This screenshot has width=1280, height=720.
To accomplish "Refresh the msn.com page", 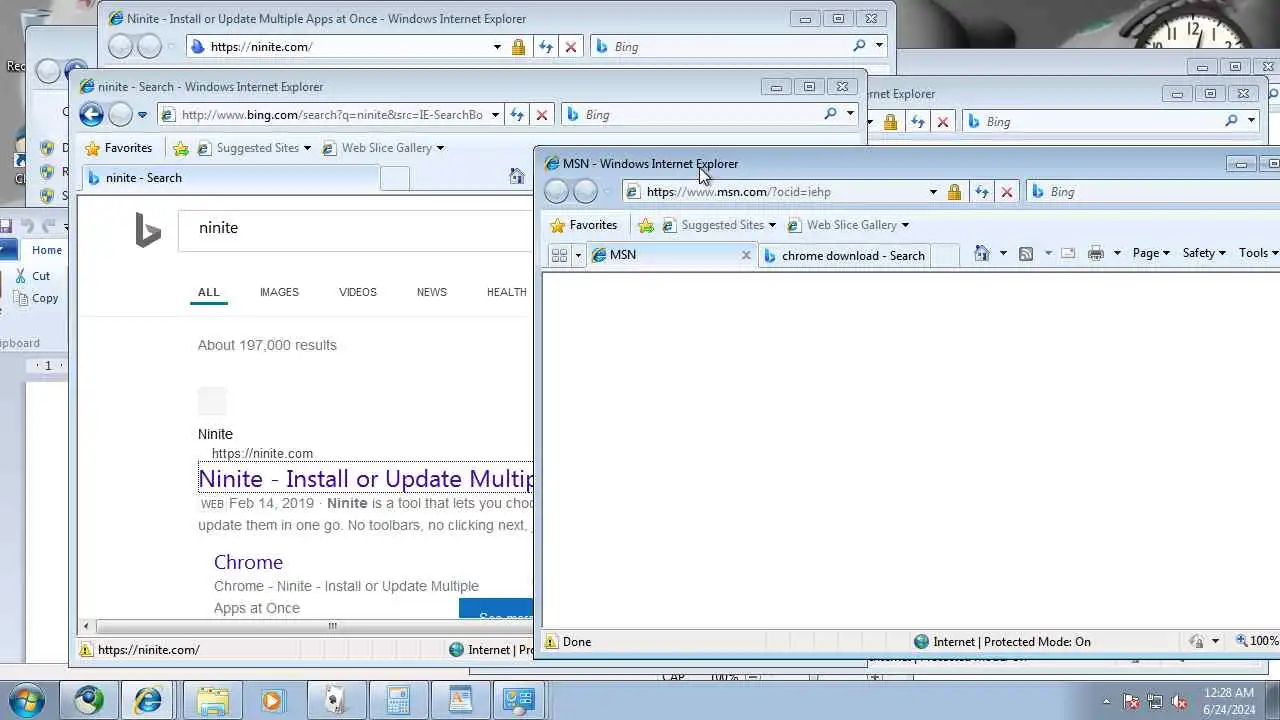I will pos(982,192).
